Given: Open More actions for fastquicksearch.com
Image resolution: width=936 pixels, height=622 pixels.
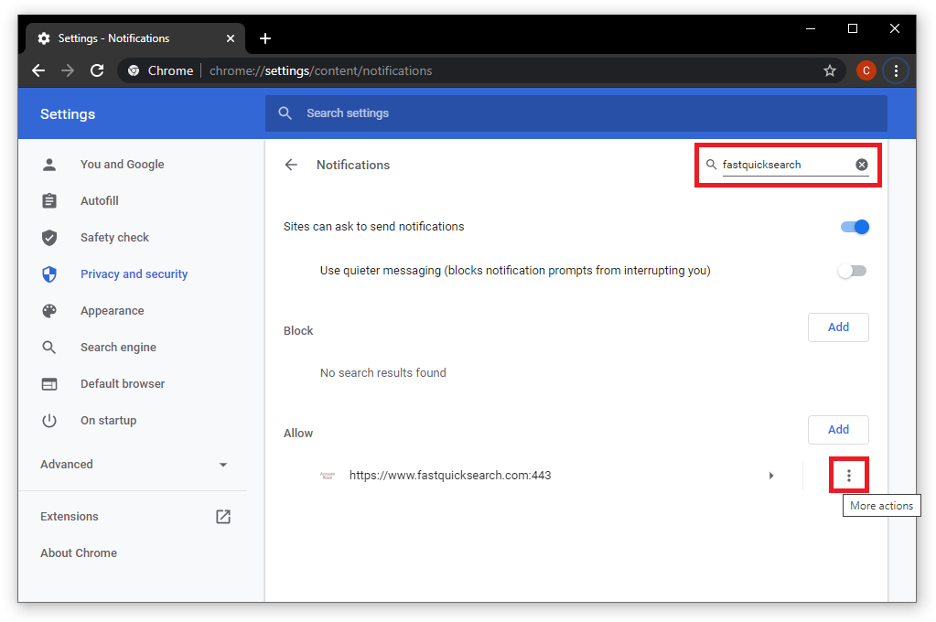Looking at the screenshot, I should [x=849, y=476].
